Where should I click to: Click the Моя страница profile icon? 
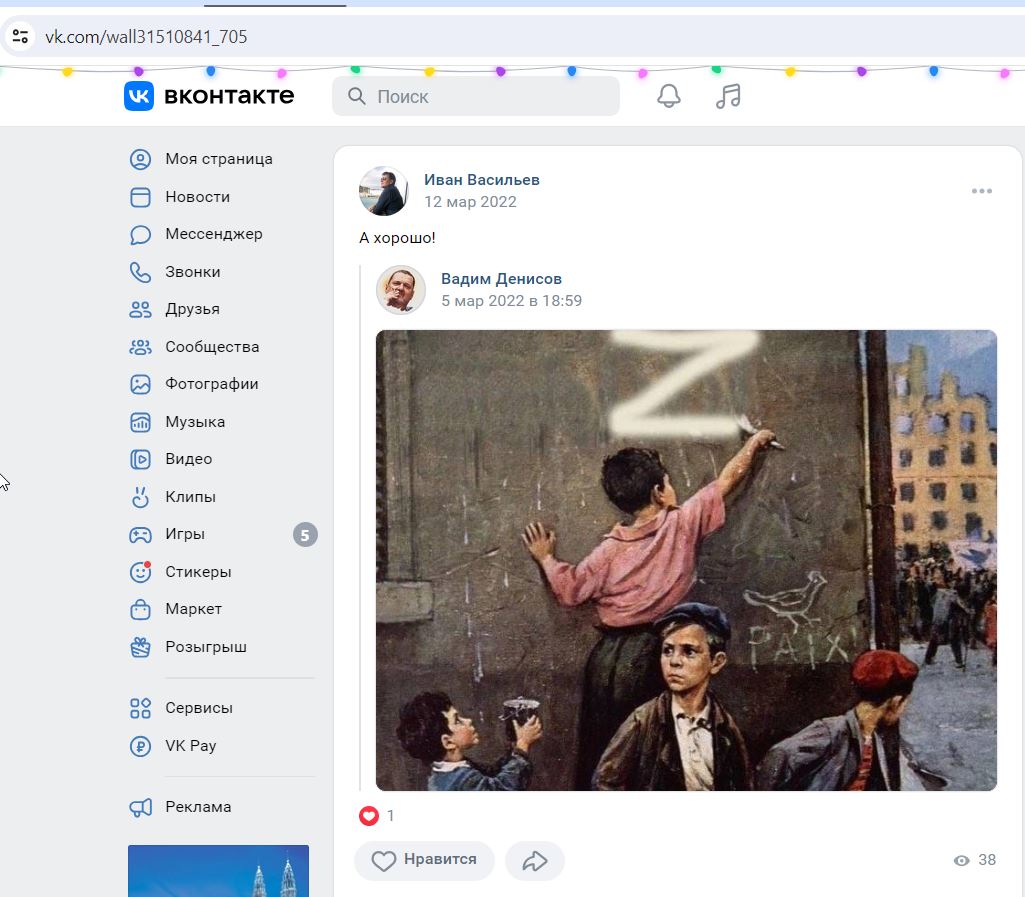[140, 159]
